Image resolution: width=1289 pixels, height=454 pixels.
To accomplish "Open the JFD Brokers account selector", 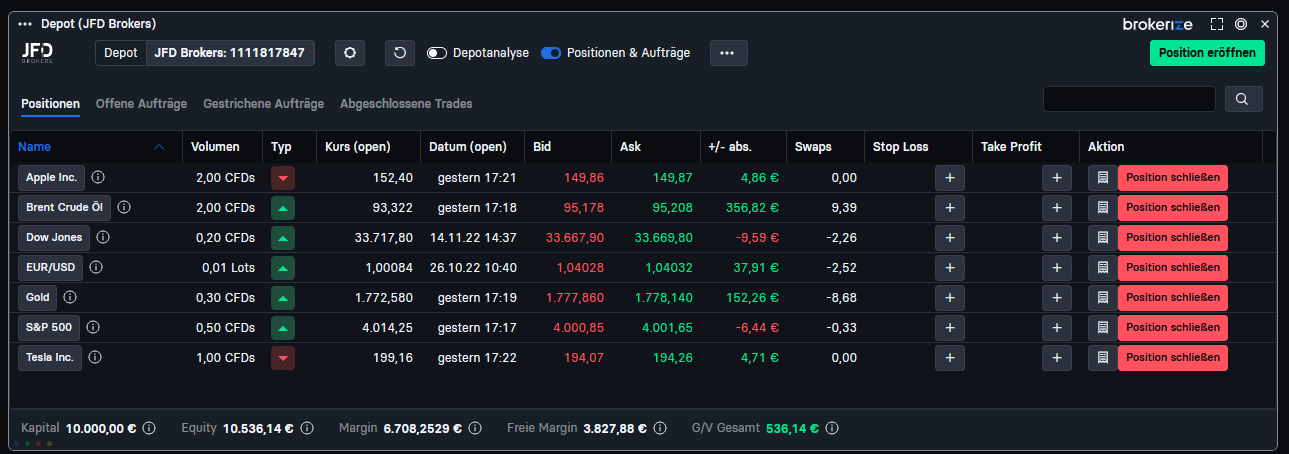I will point(230,53).
